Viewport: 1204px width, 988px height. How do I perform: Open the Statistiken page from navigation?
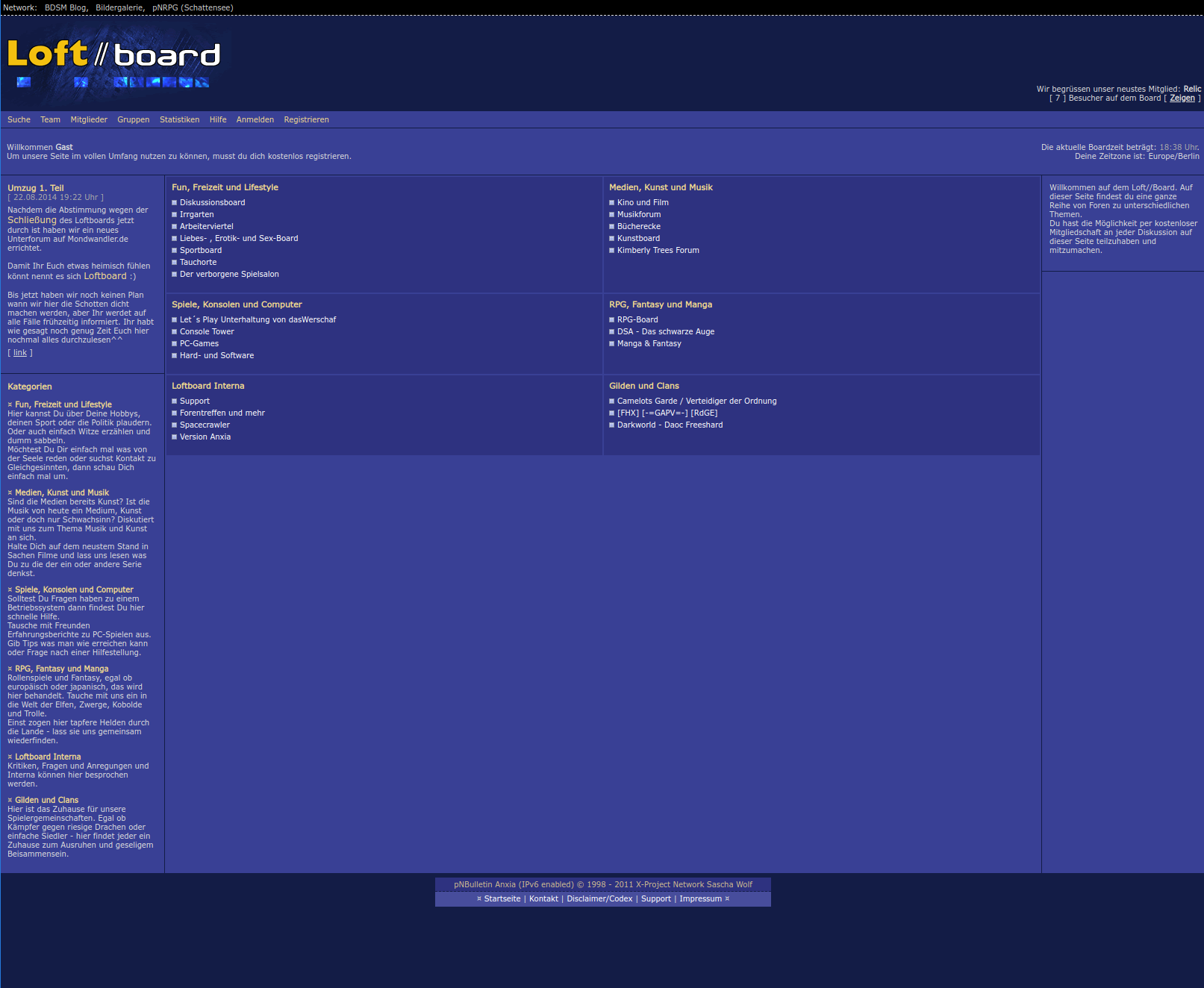(179, 119)
